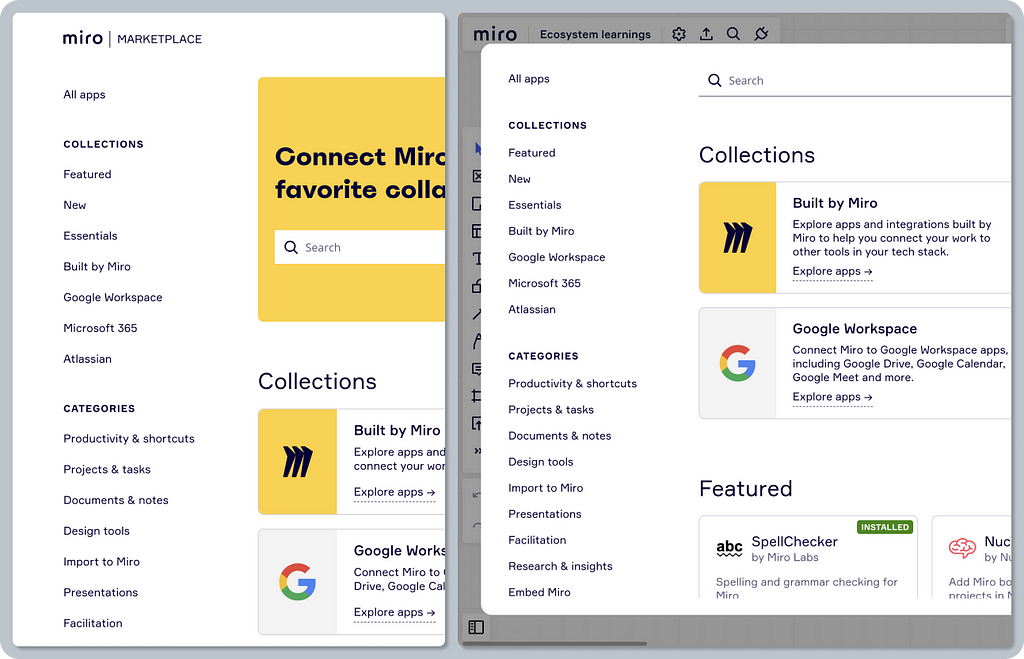The image size is (1024, 659).
Task: Select New collection in the modal
Action: pos(519,179)
